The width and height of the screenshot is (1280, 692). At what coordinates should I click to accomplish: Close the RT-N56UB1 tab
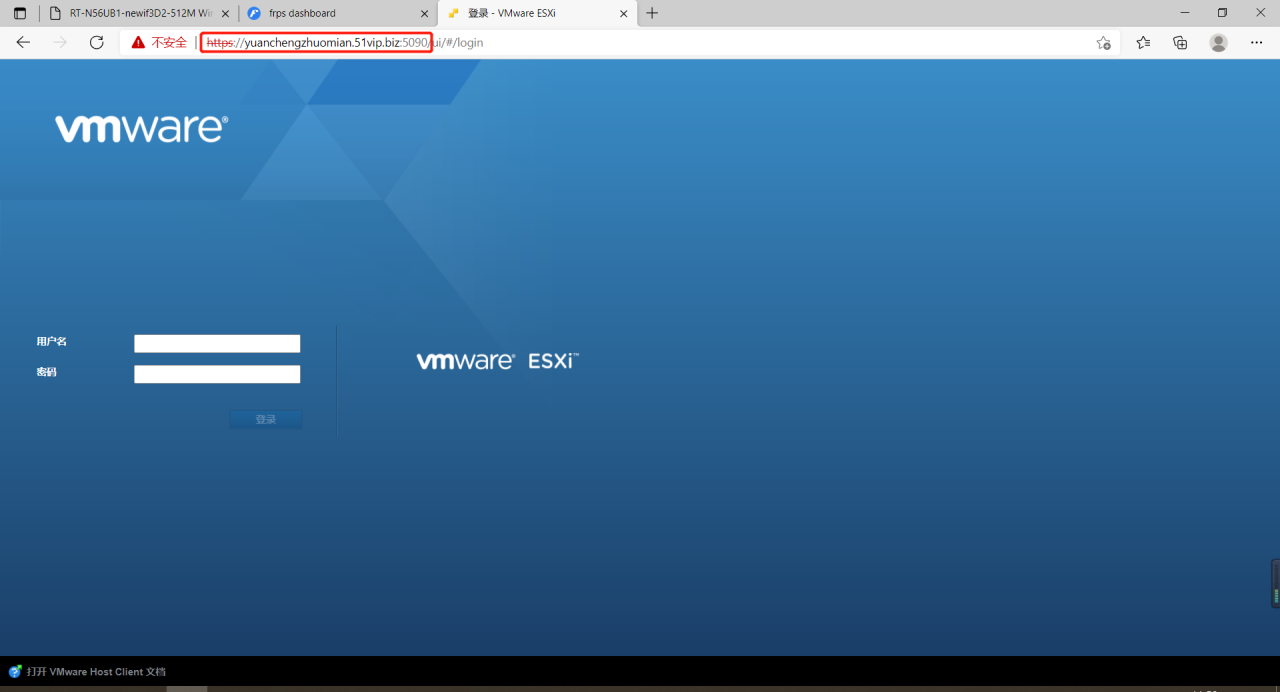pos(225,13)
